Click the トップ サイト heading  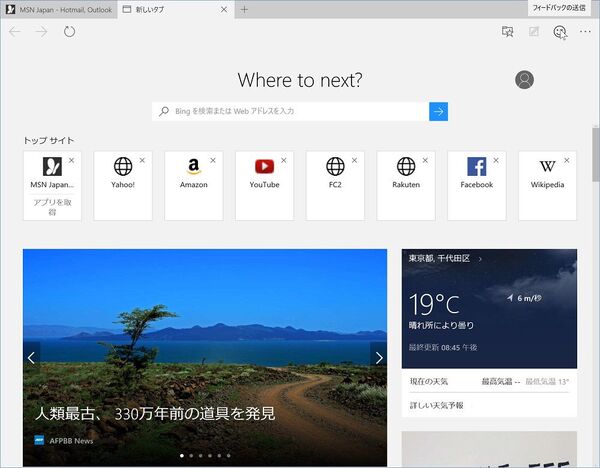pos(49,140)
